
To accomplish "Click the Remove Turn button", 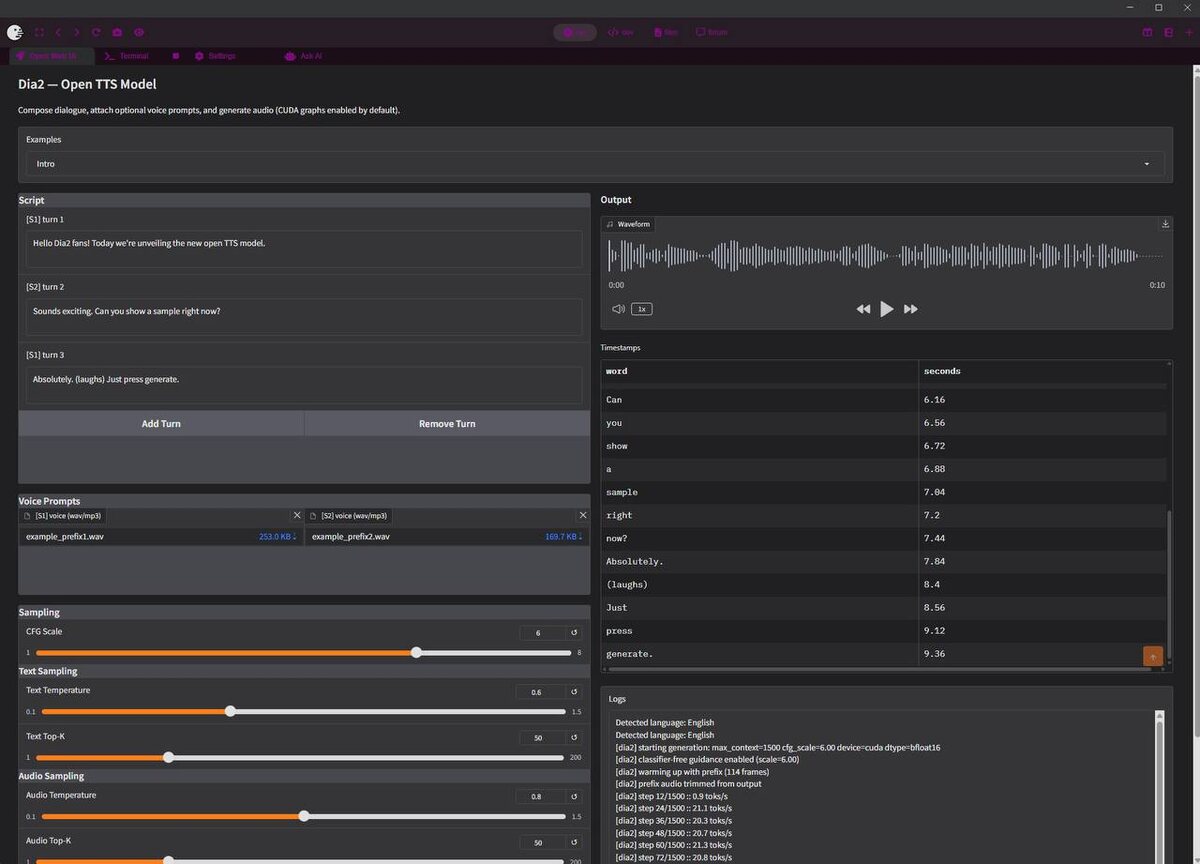I will [x=447, y=424].
